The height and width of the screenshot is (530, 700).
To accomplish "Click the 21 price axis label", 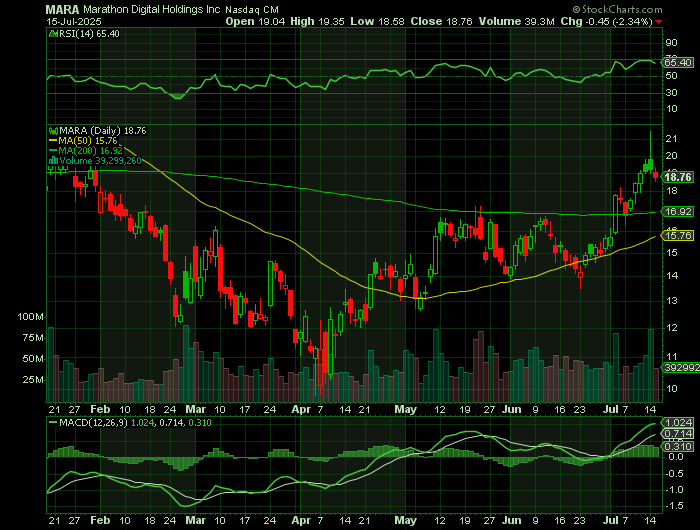I will [x=671, y=139].
